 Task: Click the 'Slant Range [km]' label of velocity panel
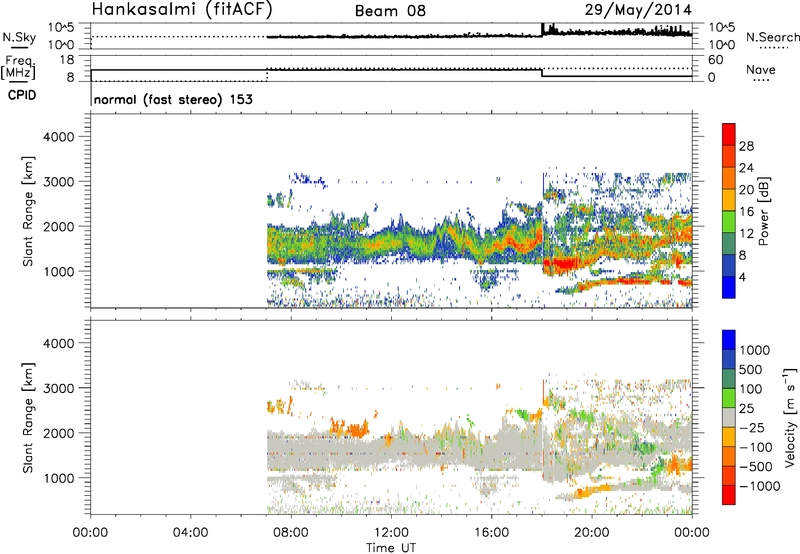tap(28, 417)
